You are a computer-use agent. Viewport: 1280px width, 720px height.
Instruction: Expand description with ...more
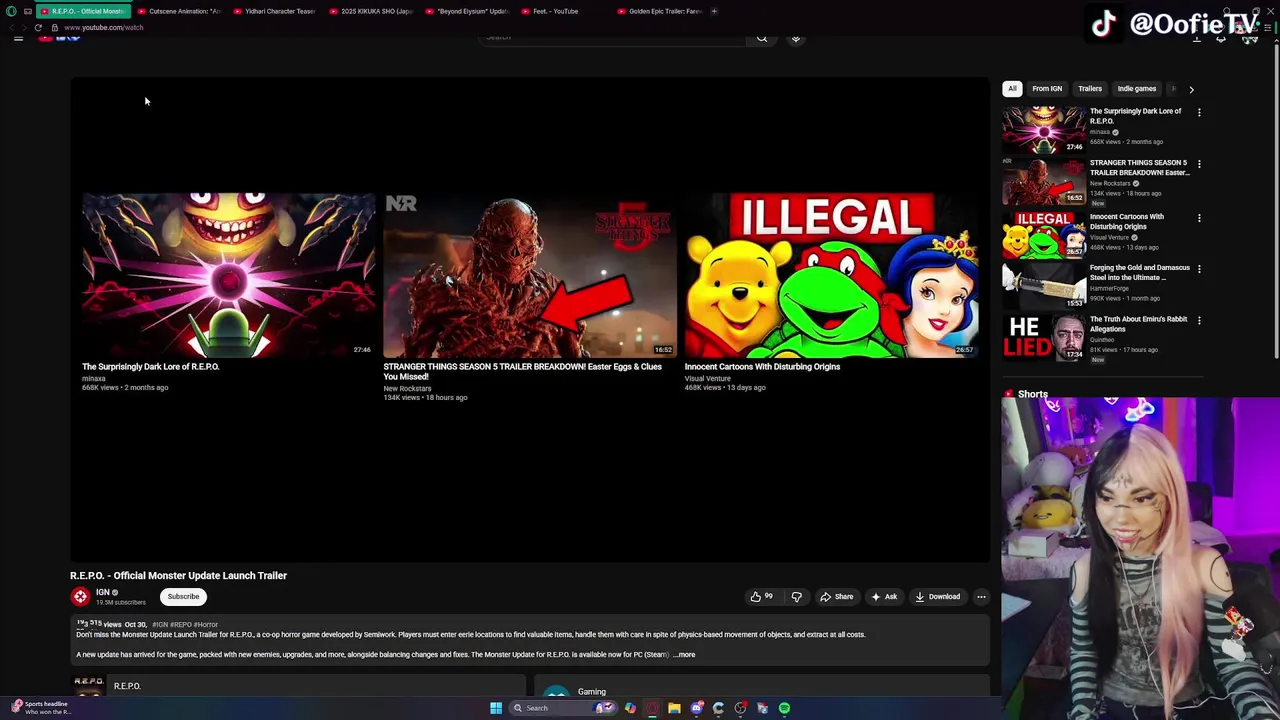tap(685, 655)
